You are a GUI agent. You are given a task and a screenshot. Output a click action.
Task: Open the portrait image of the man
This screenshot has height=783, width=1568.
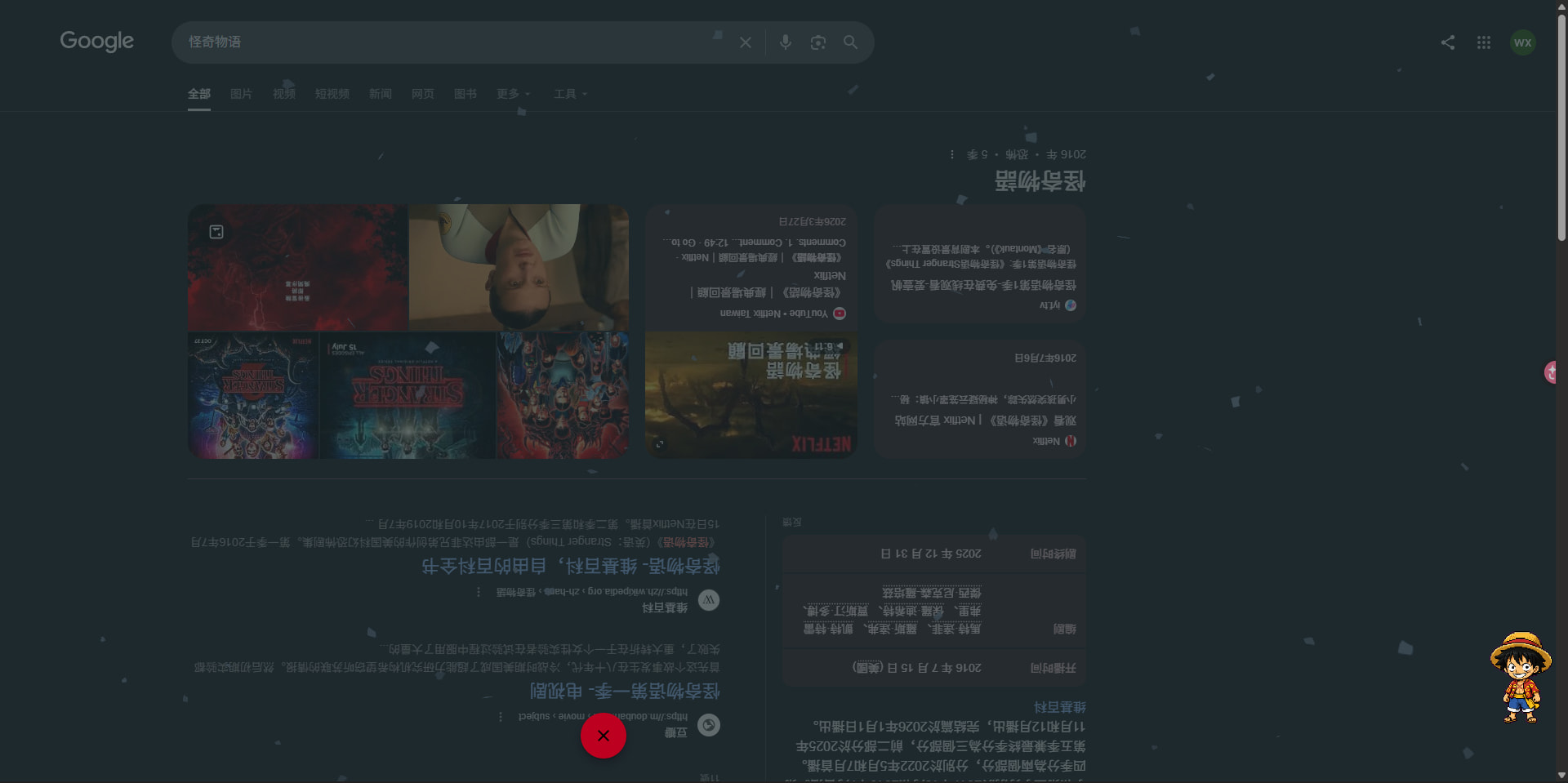click(519, 268)
